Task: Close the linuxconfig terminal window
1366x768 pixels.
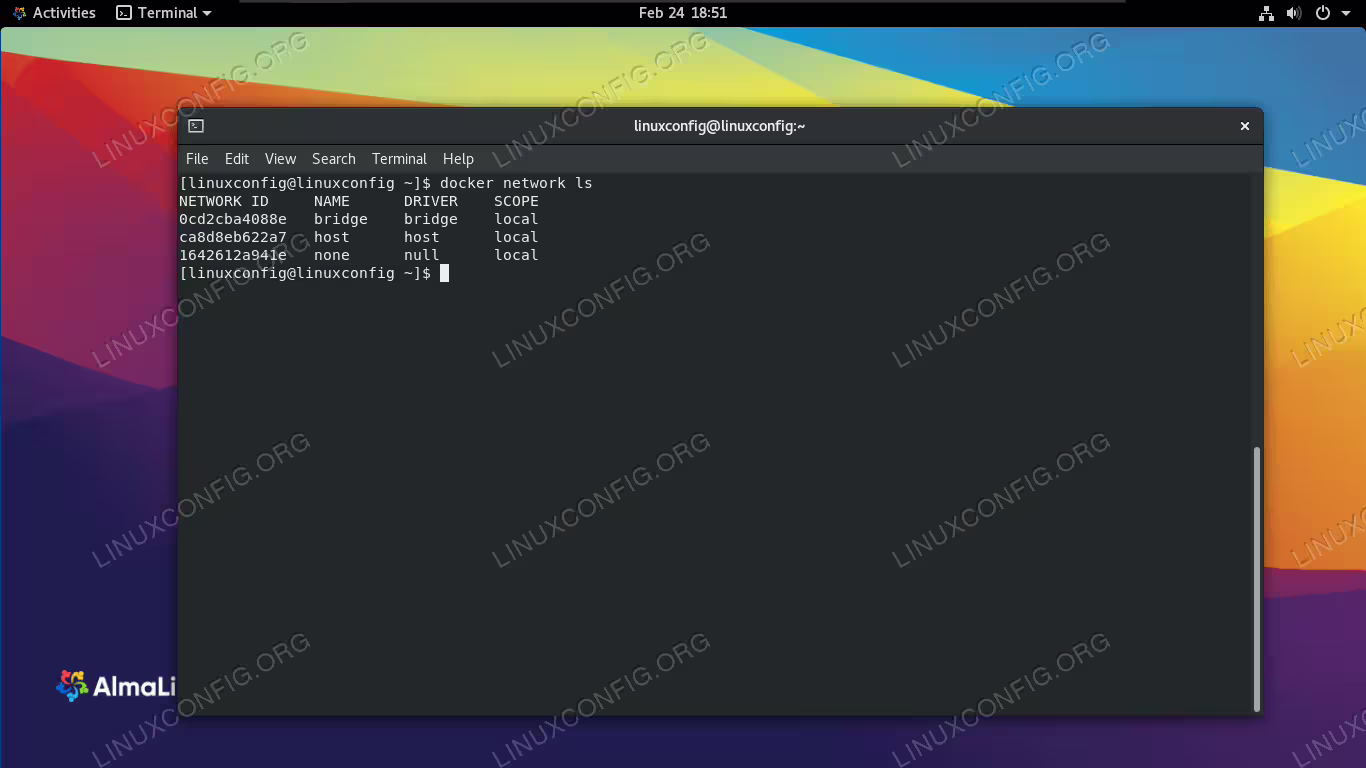Action: [1245, 126]
